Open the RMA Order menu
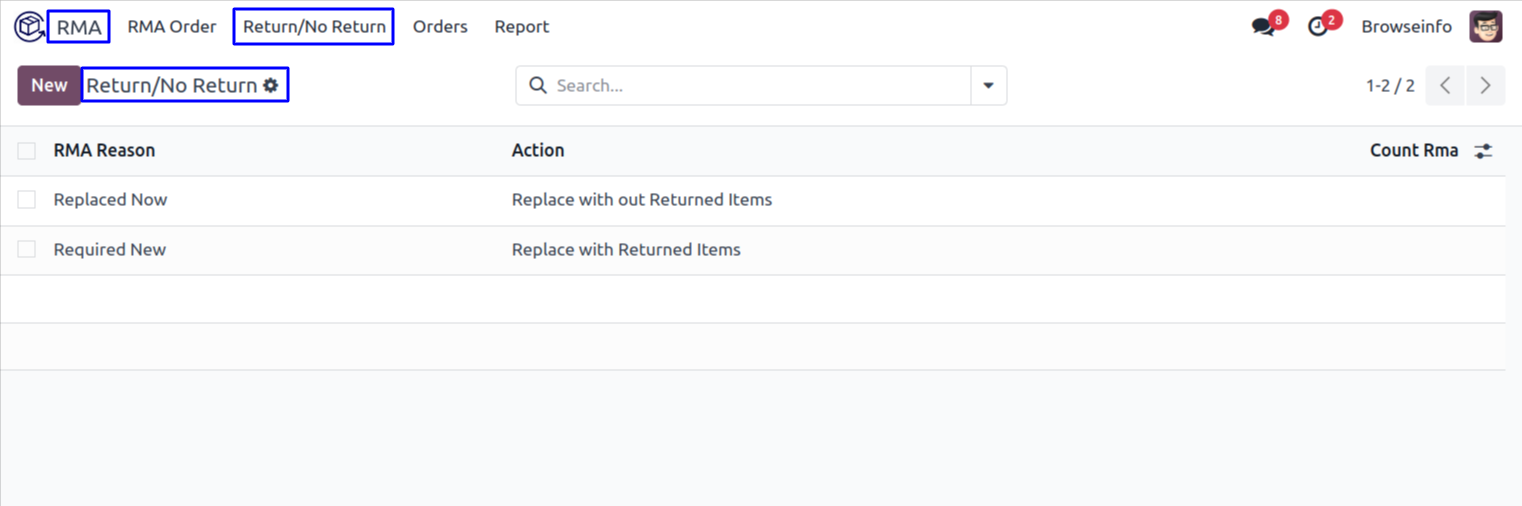This screenshot has width=1522, height=506. click(172, 27)
